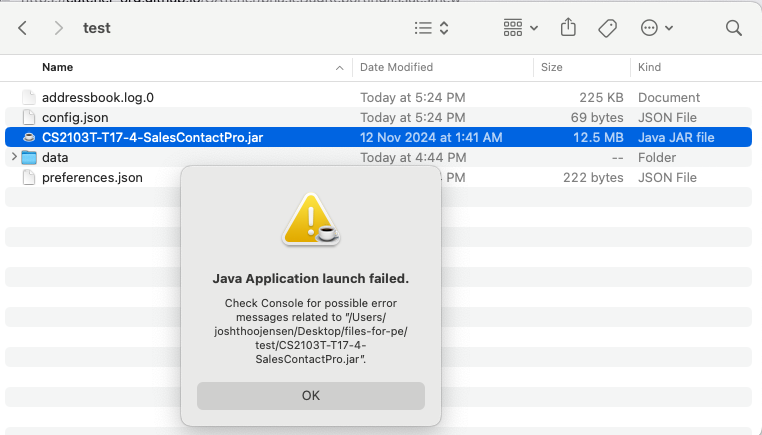Image resolution: width=762 pixels, height=435 pixels.
Task: Go back with the left chevron
Action: tap(22, 28)
